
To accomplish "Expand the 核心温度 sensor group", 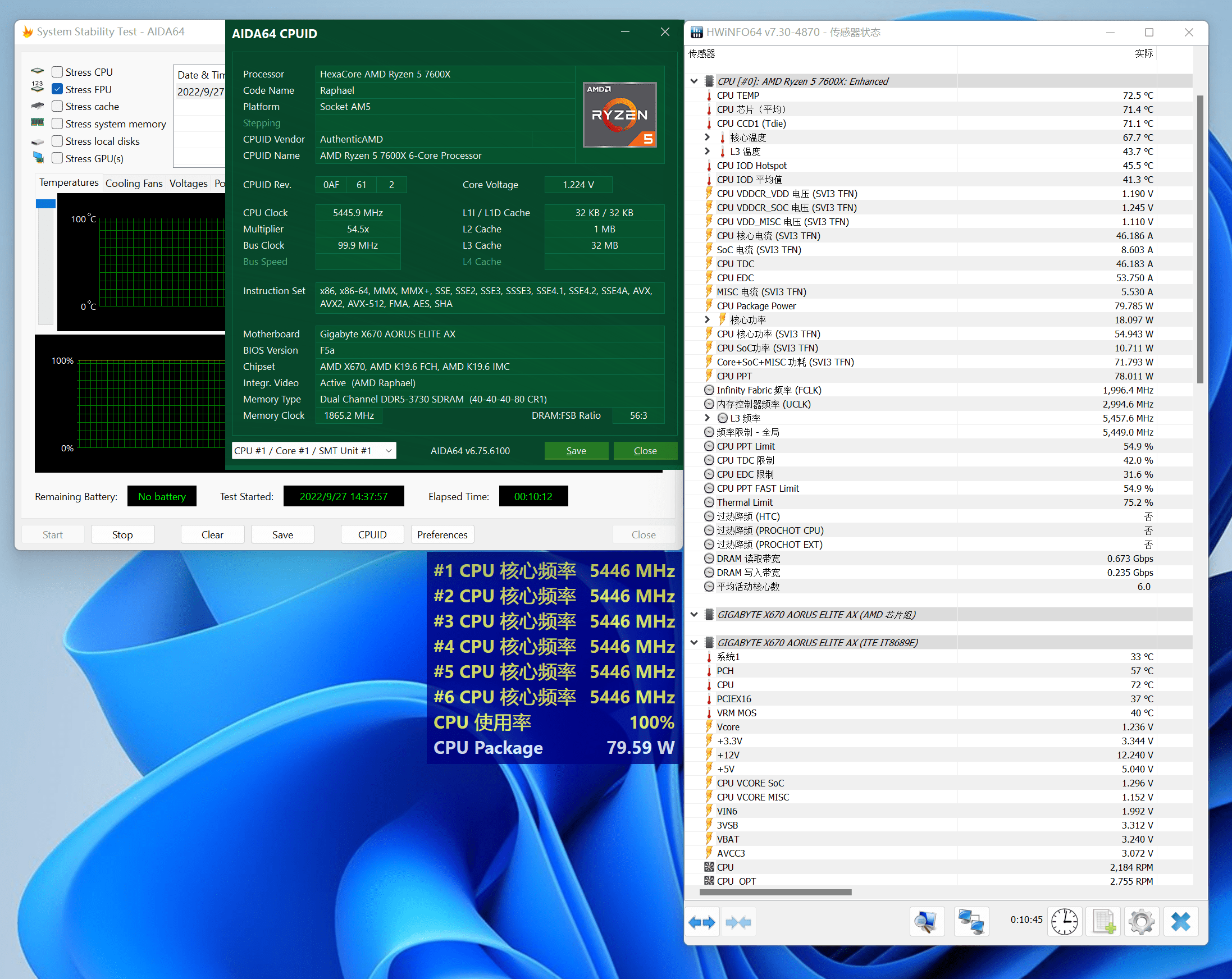I will [708, 137].
